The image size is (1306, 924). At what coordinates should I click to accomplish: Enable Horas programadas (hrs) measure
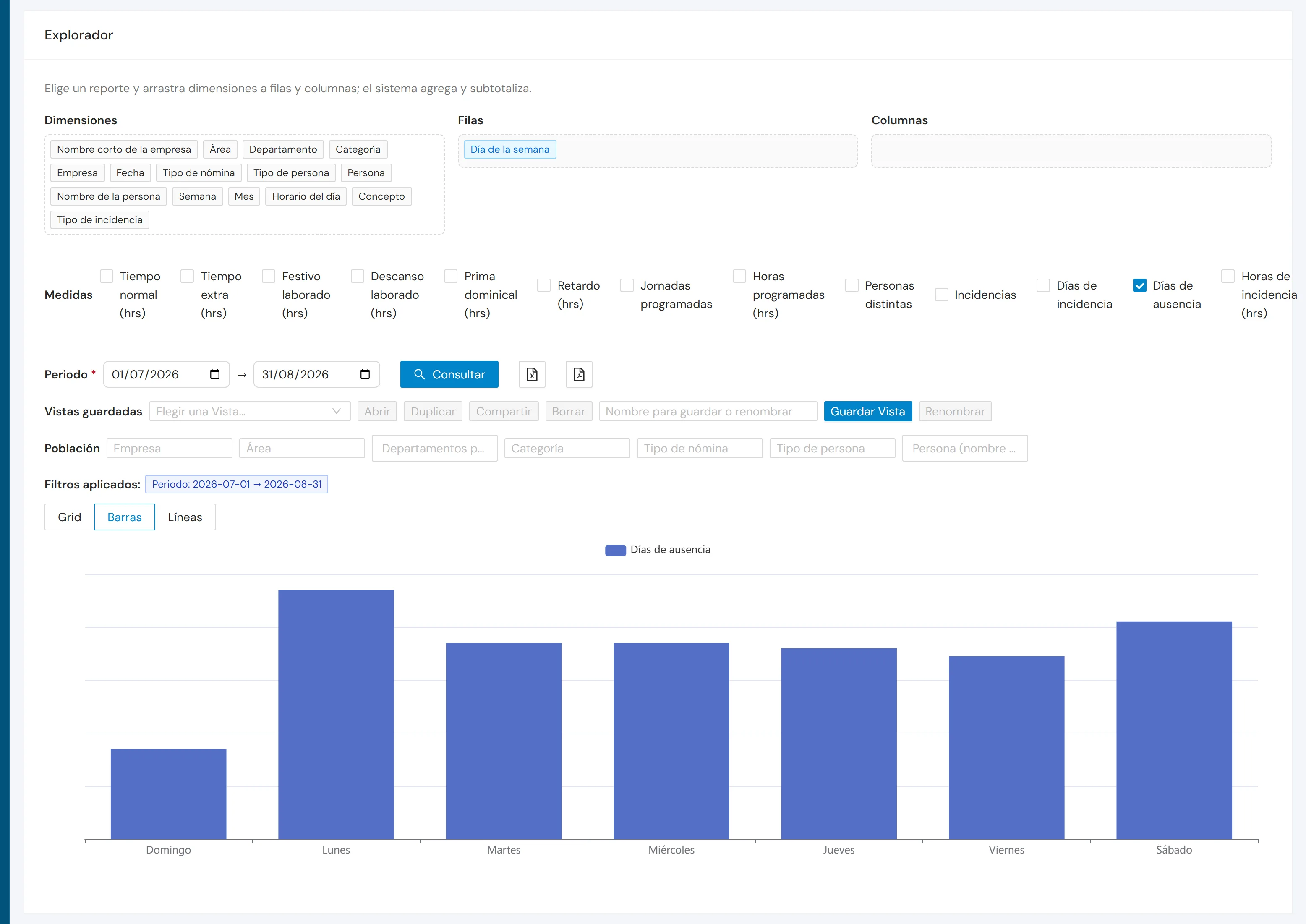point(739,277)
